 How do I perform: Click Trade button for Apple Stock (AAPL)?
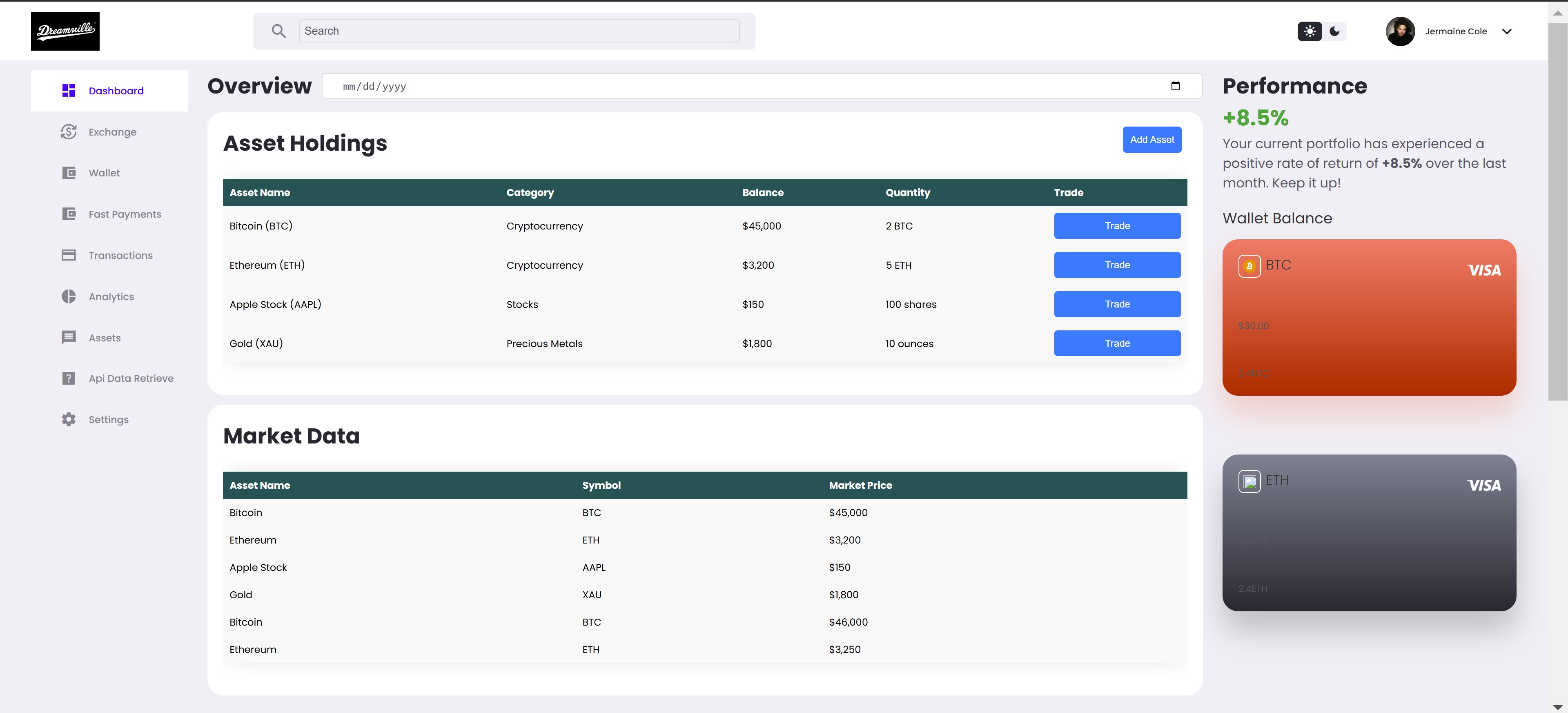click(x=1117, y=305)
